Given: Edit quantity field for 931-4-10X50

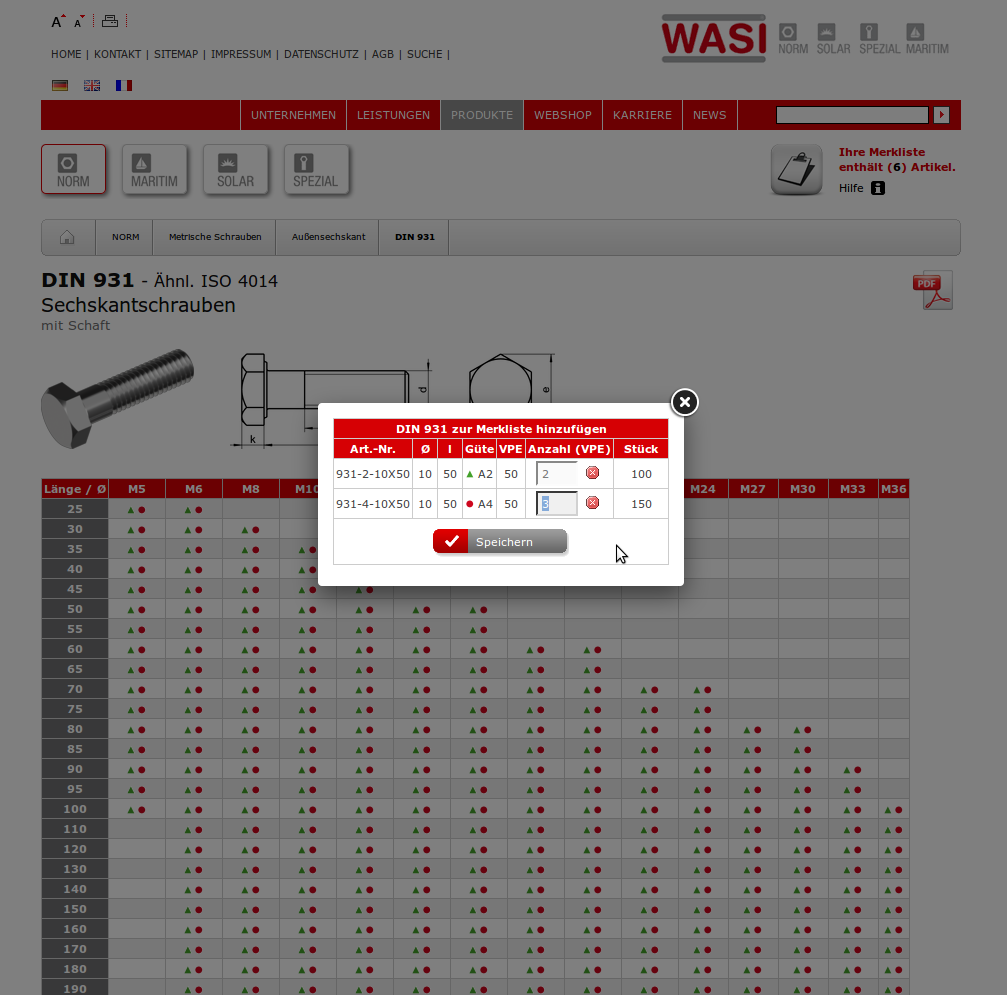Looking at the screenshot, I should (557, 503).
